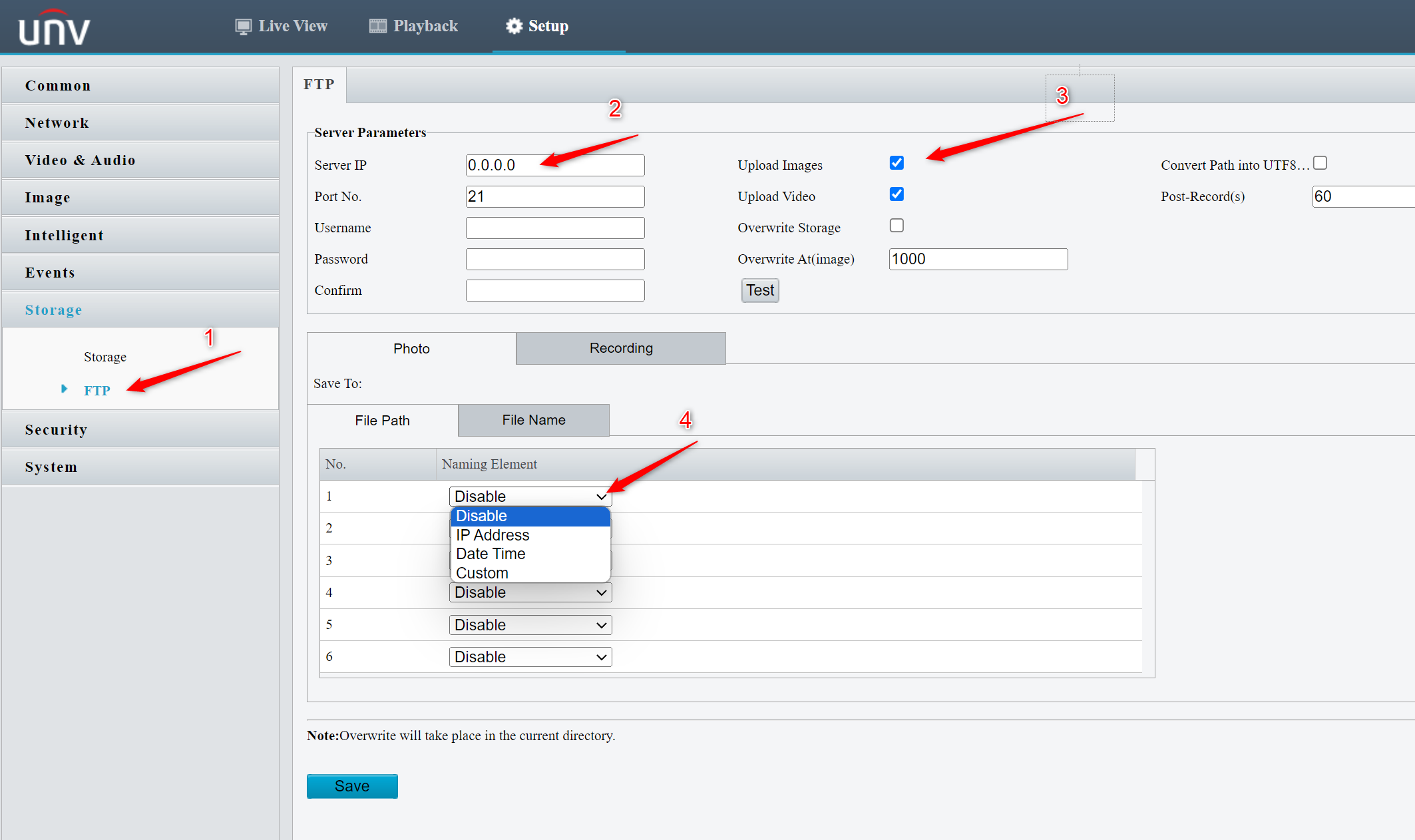
Task: Click the Test button
Action: pos(760,290)
